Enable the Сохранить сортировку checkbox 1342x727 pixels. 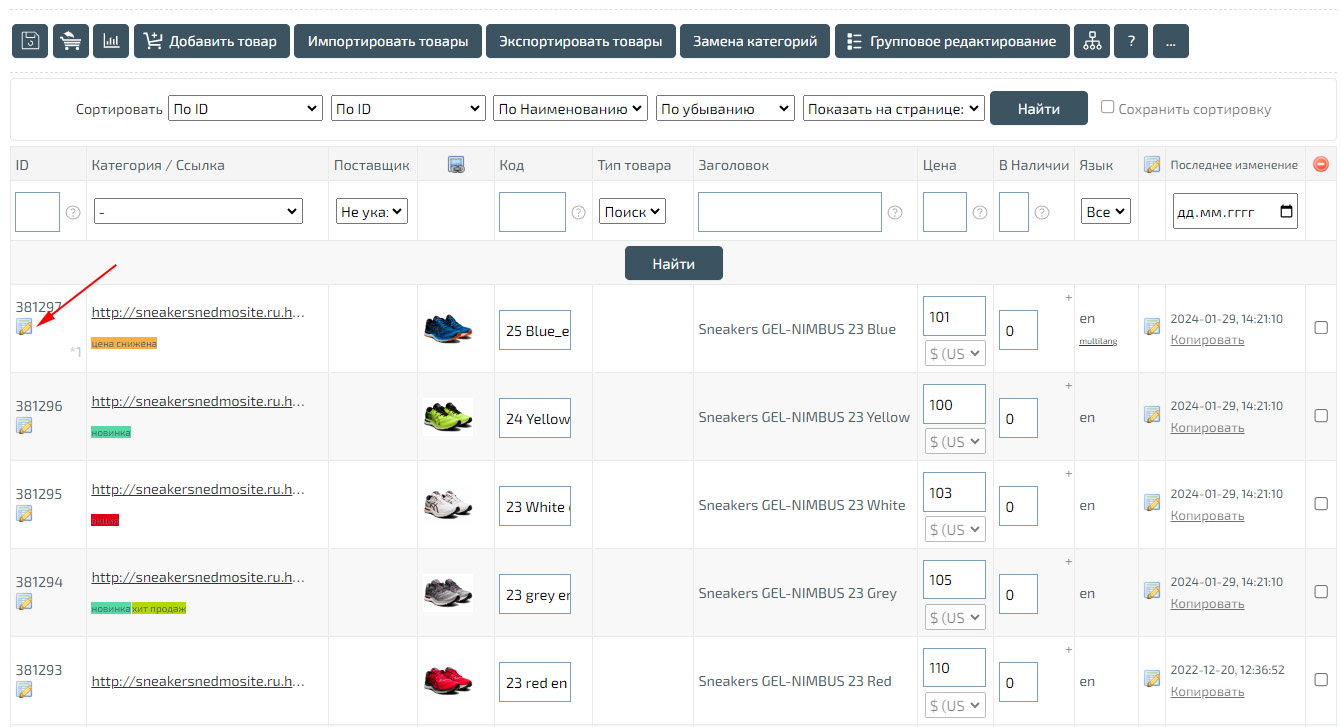tap(1107, 107)
